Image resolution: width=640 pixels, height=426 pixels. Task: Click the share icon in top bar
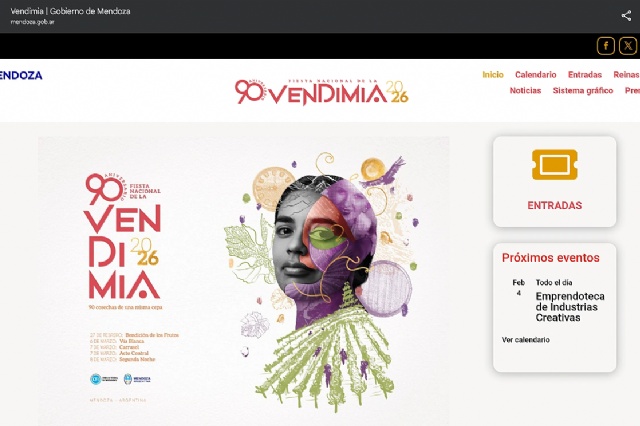click(x=626, y=16)
